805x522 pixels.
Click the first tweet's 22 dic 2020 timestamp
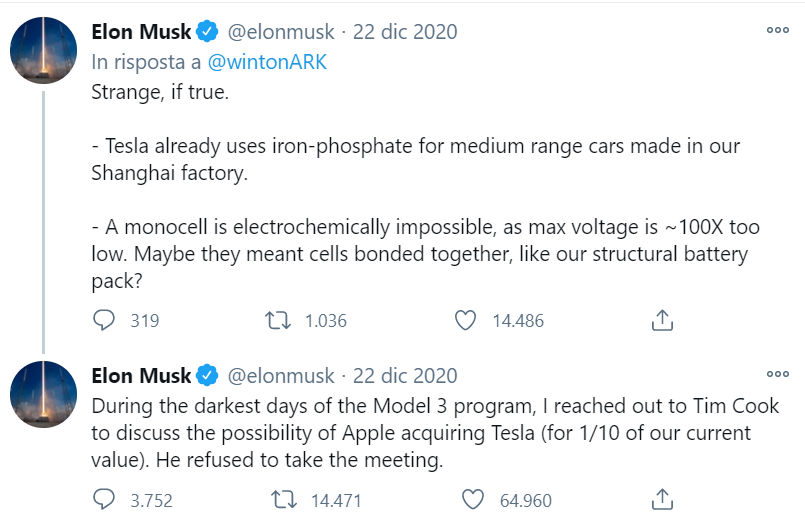405,32
